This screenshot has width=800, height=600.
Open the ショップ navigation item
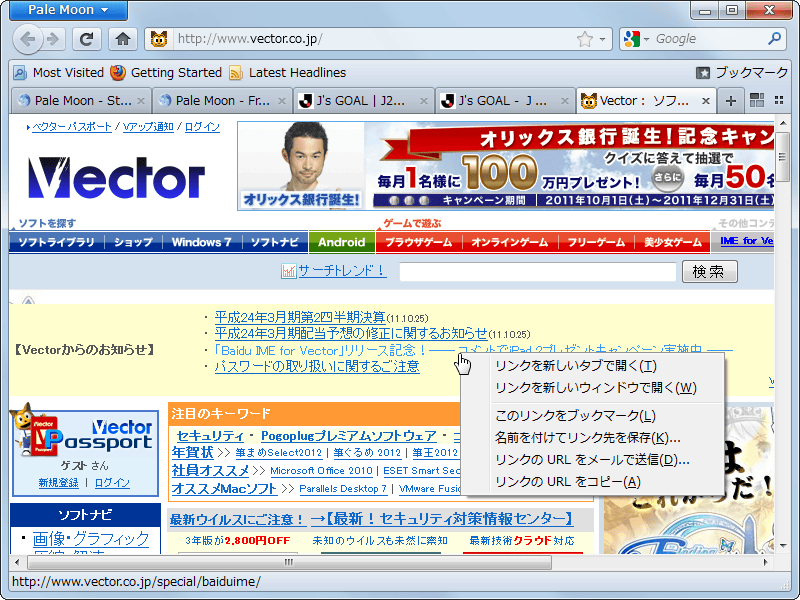133,242
